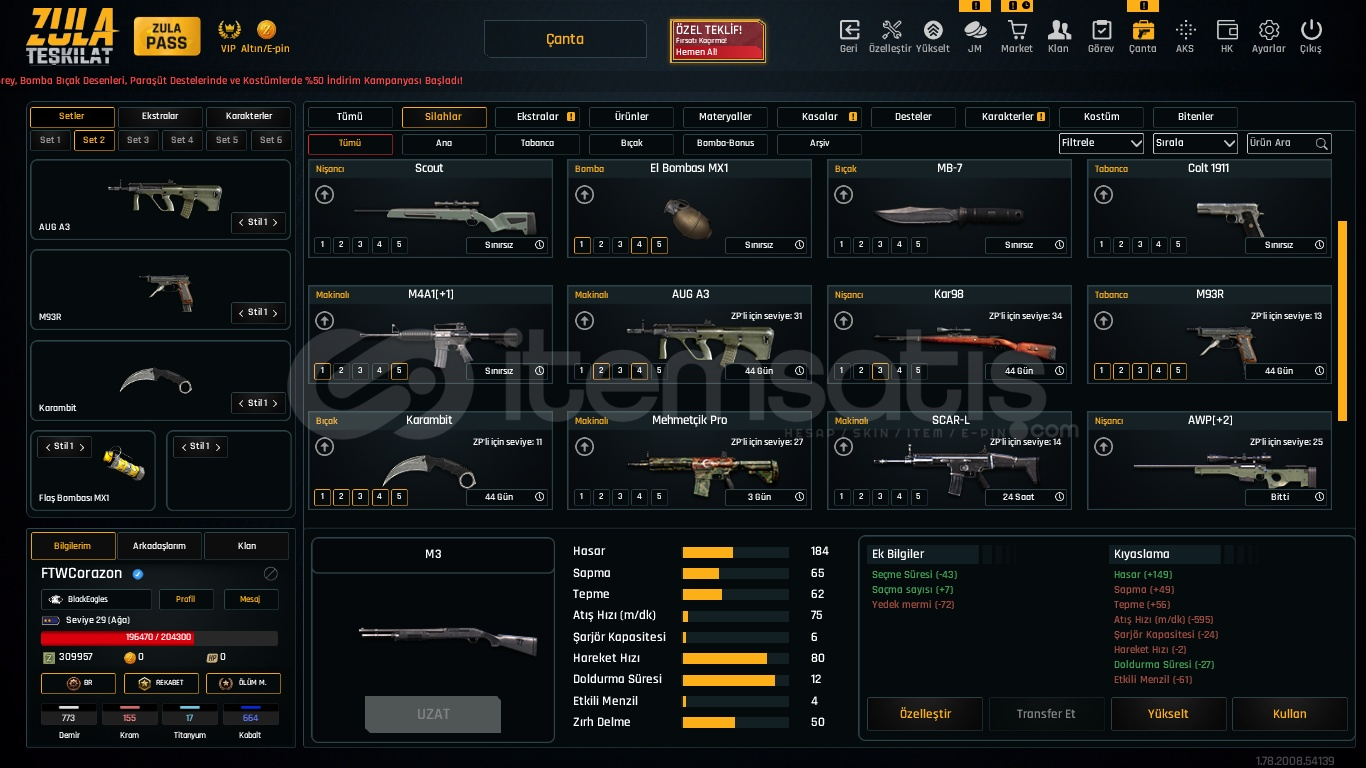Change Stil 1 selector for Flaş Bombası MX1
The image size is (1366, 768).
click(x=64, y=446)
